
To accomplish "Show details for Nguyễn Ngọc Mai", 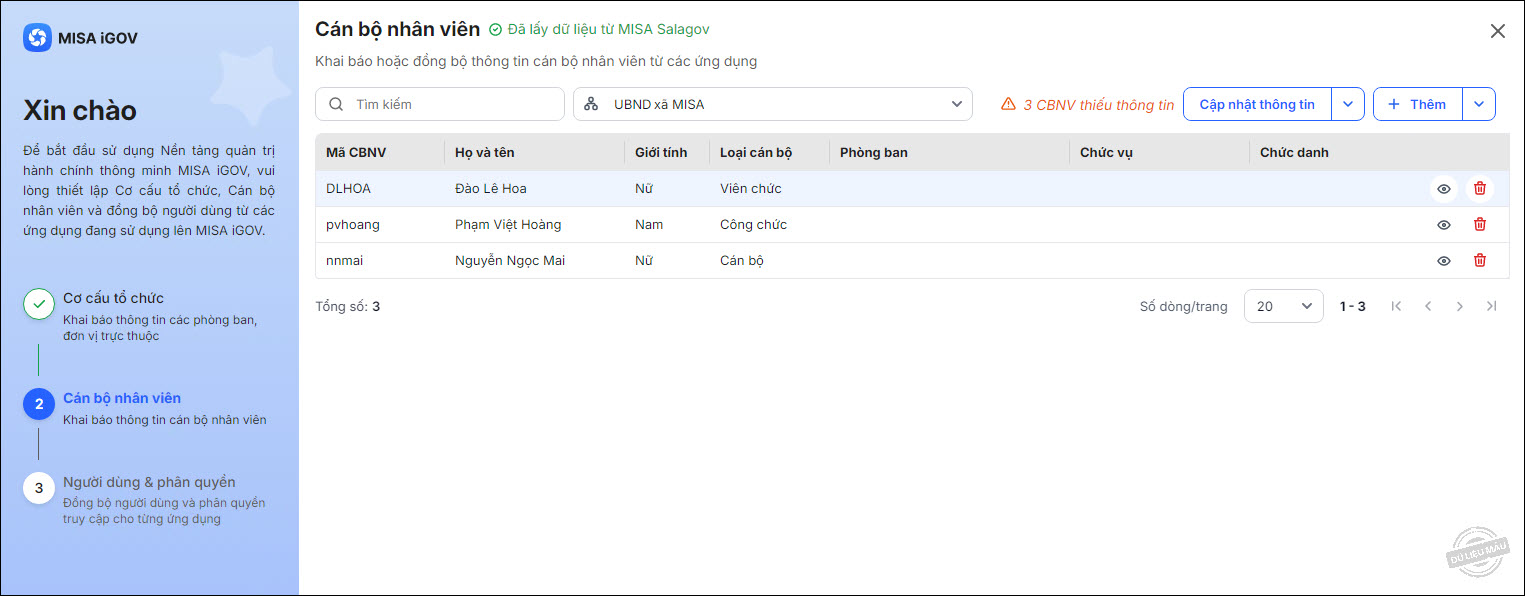I will click(x=1444, y=260).
